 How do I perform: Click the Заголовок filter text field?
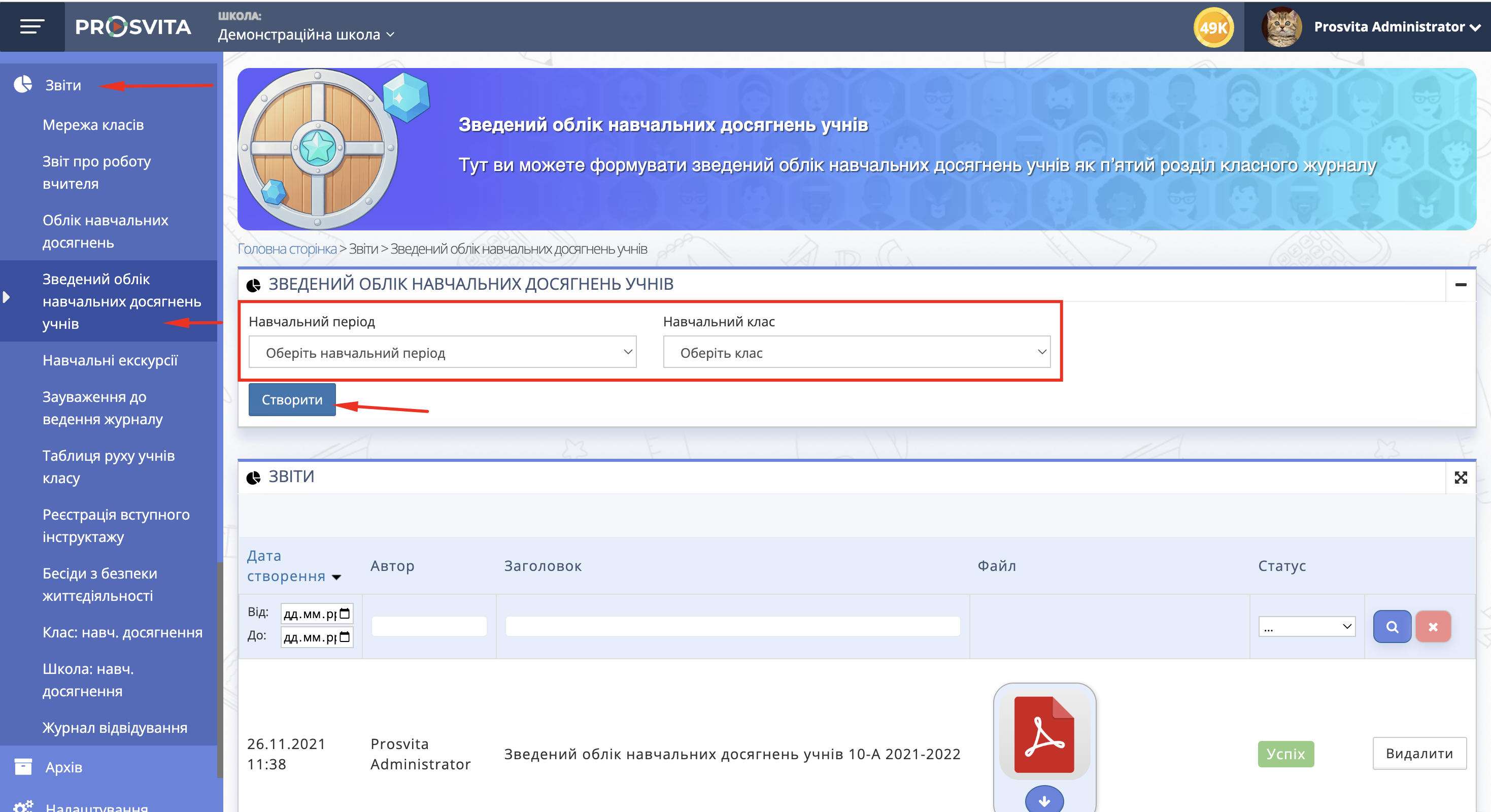pos(732,627)
